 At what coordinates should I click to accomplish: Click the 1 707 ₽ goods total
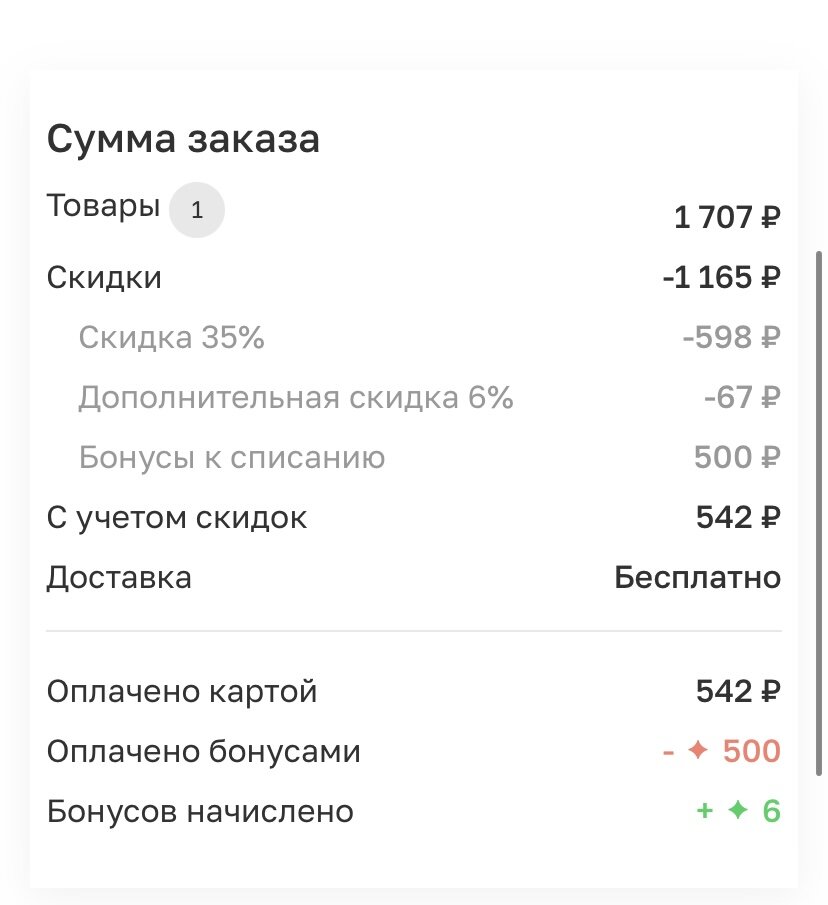pos(727,218)
